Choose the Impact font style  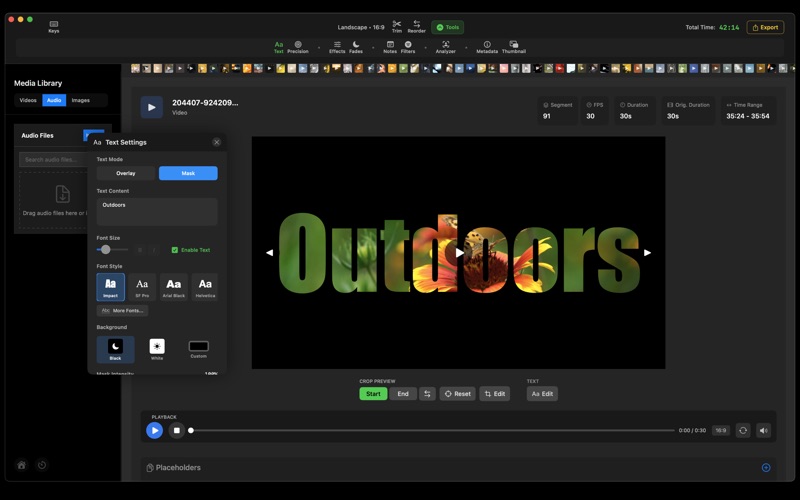(110, 287)
